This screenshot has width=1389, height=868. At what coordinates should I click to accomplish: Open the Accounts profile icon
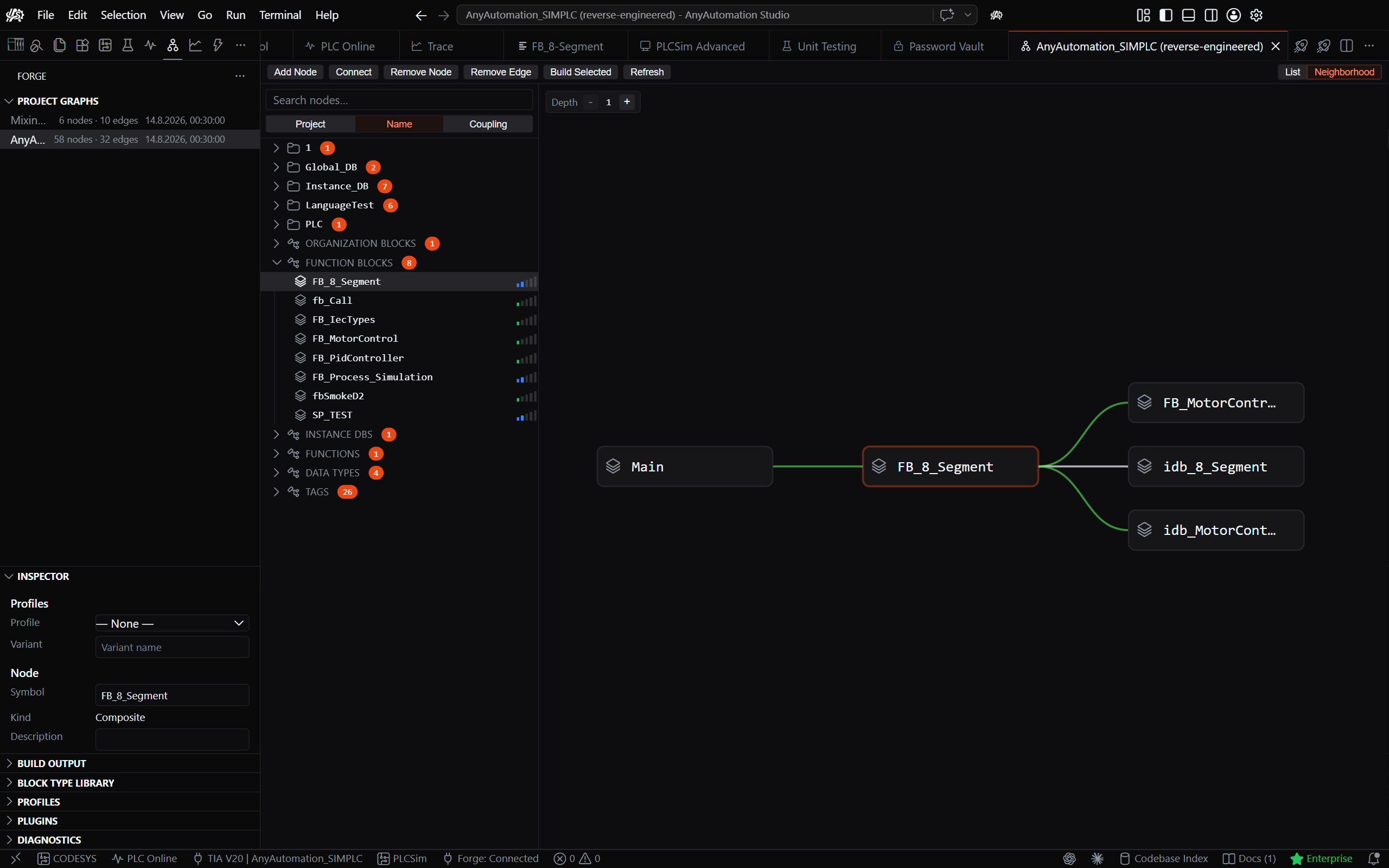[1233, 15]
